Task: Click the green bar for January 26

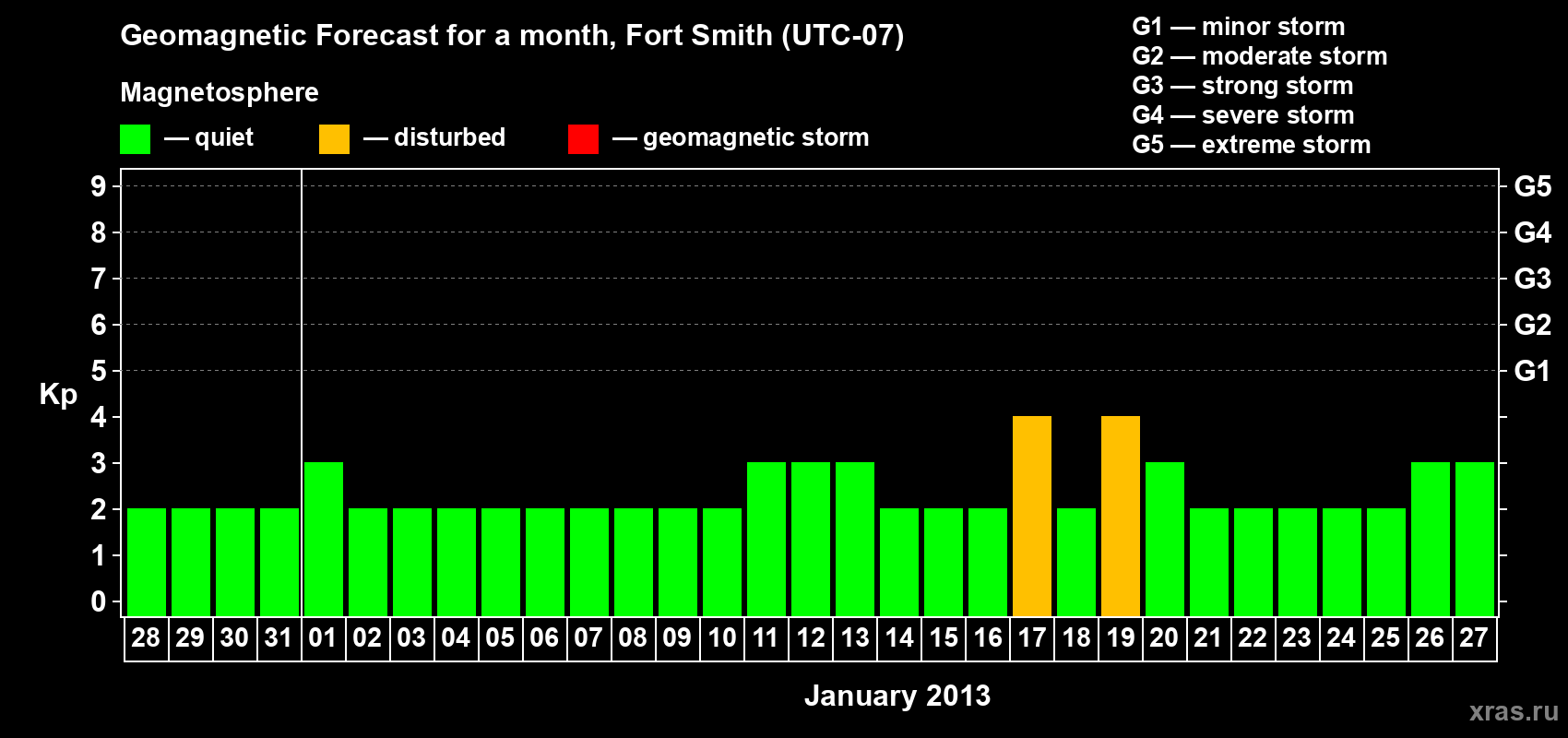Action: [1431, 540]
